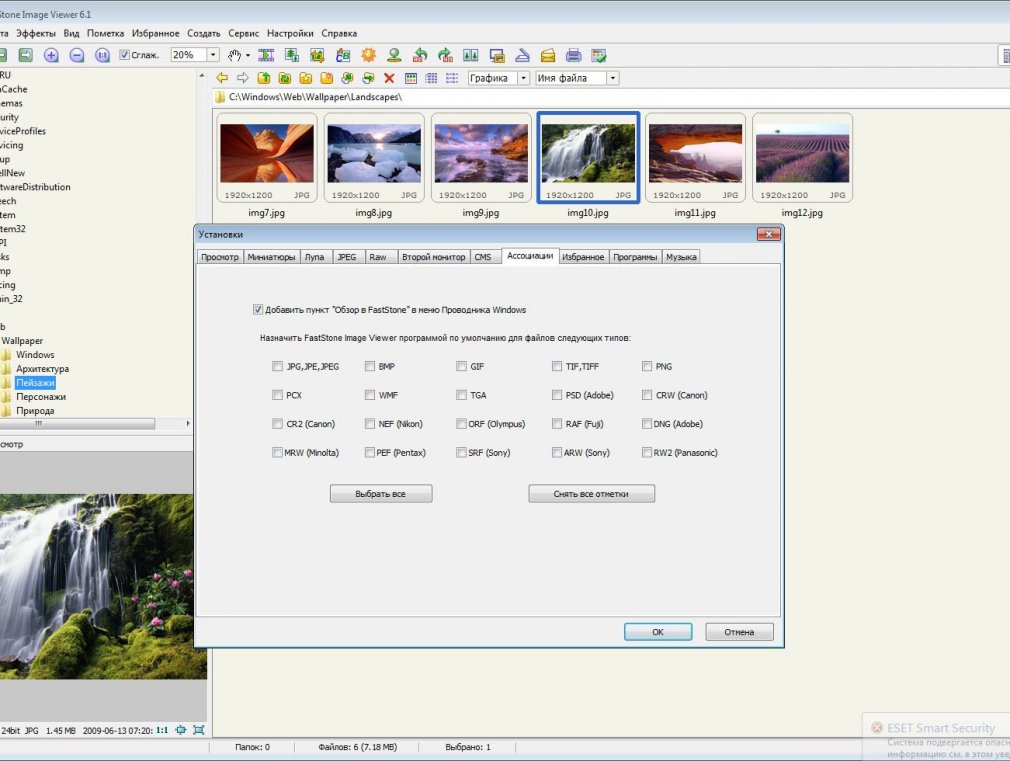Open the Графика file filter dropdown
Image resolution: width=1010 pixels, height=761 pixels.
pos(524,78)
